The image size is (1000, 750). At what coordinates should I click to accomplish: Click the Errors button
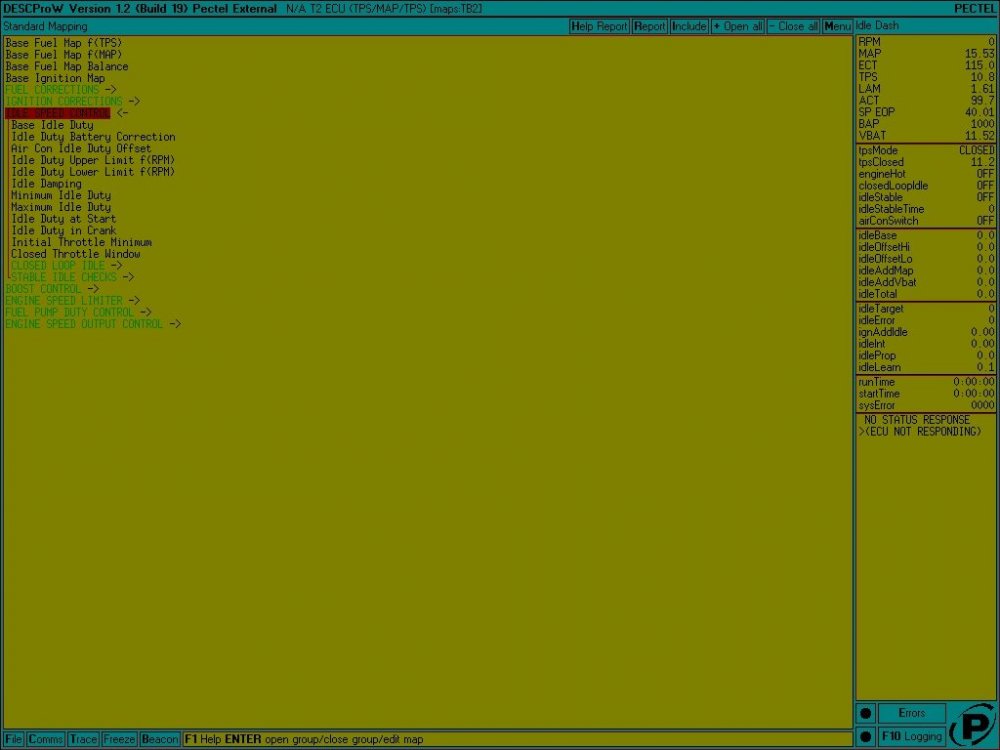[x=911, y=712]
